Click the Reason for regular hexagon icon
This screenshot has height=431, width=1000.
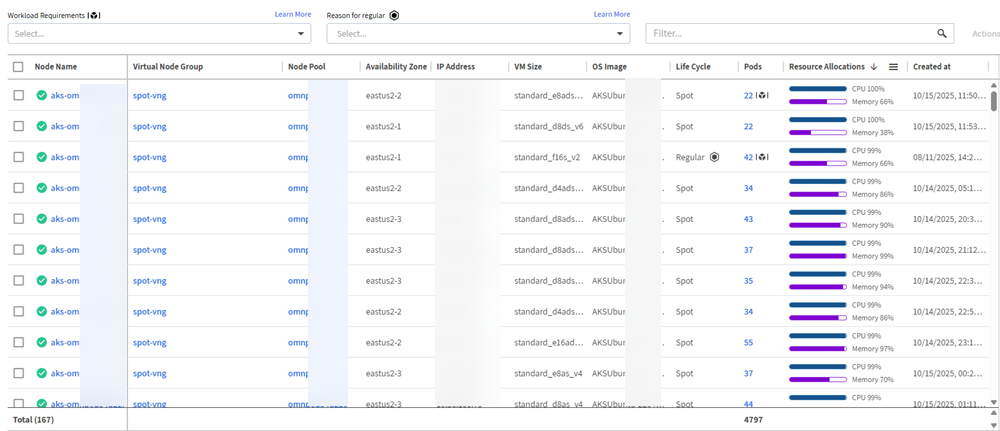[x=394, y=15]
